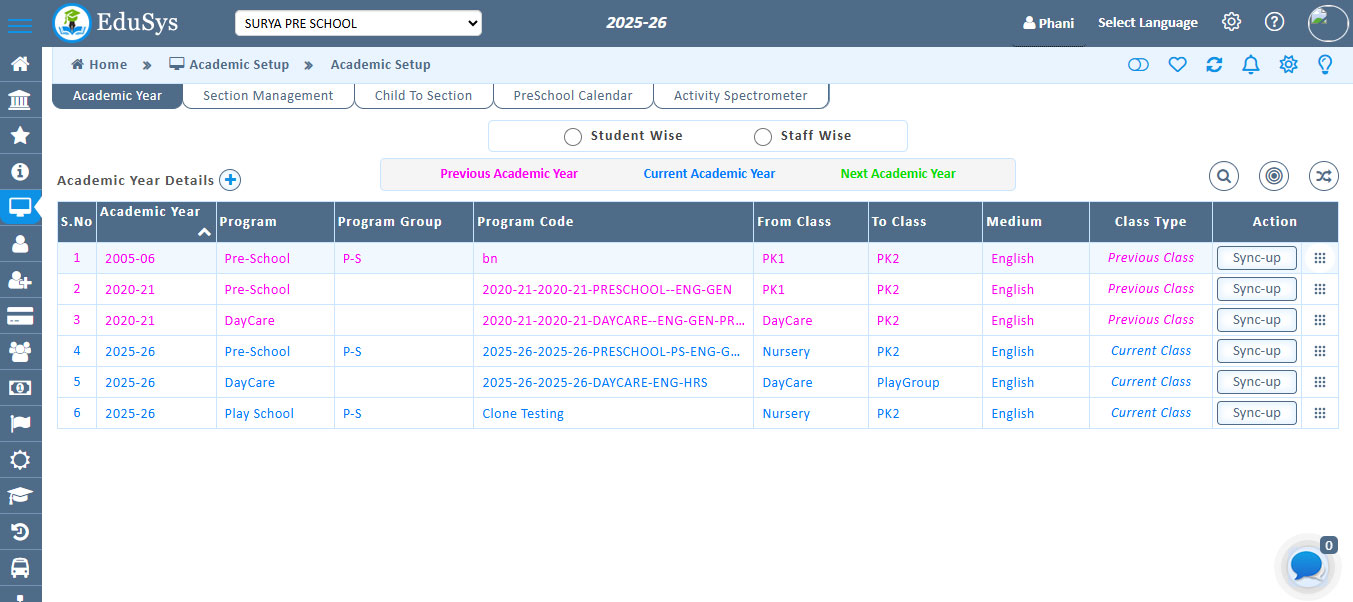Switch to Section Management tab
Viewport: 1353px width, 602px height.
point(268,96)
